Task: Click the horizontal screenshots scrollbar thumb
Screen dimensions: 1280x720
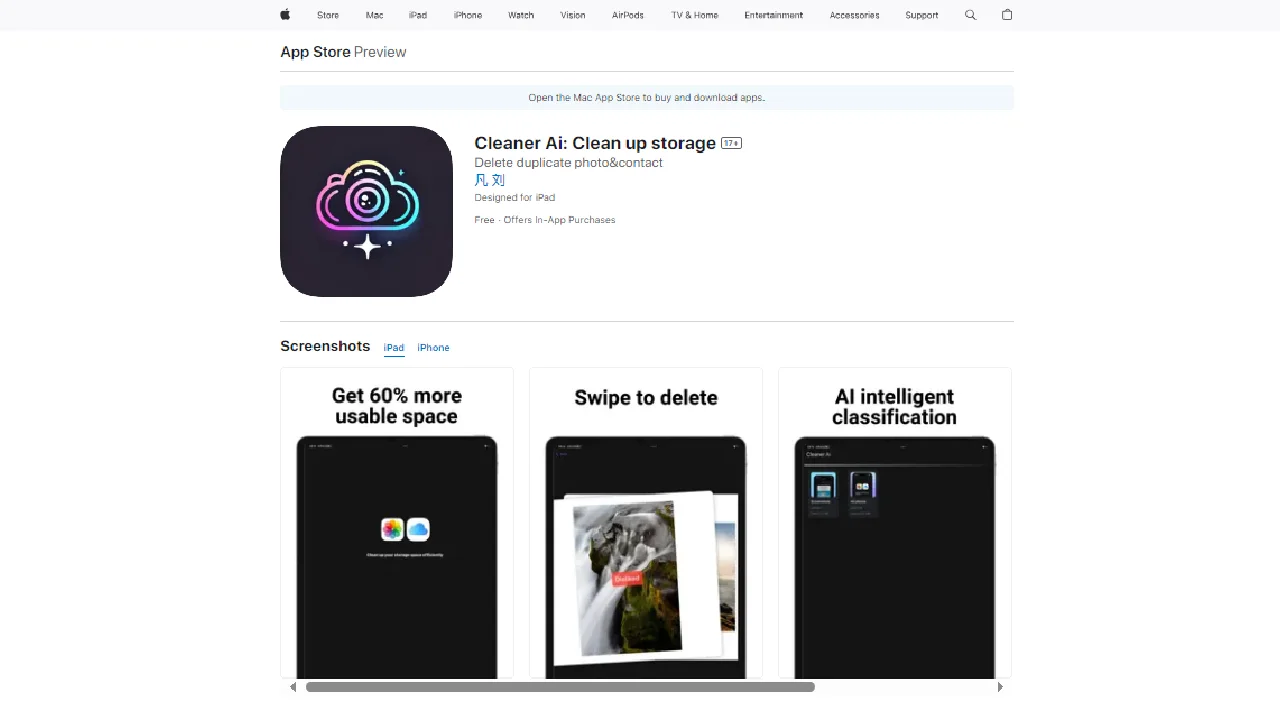Action: coord(560,687)
